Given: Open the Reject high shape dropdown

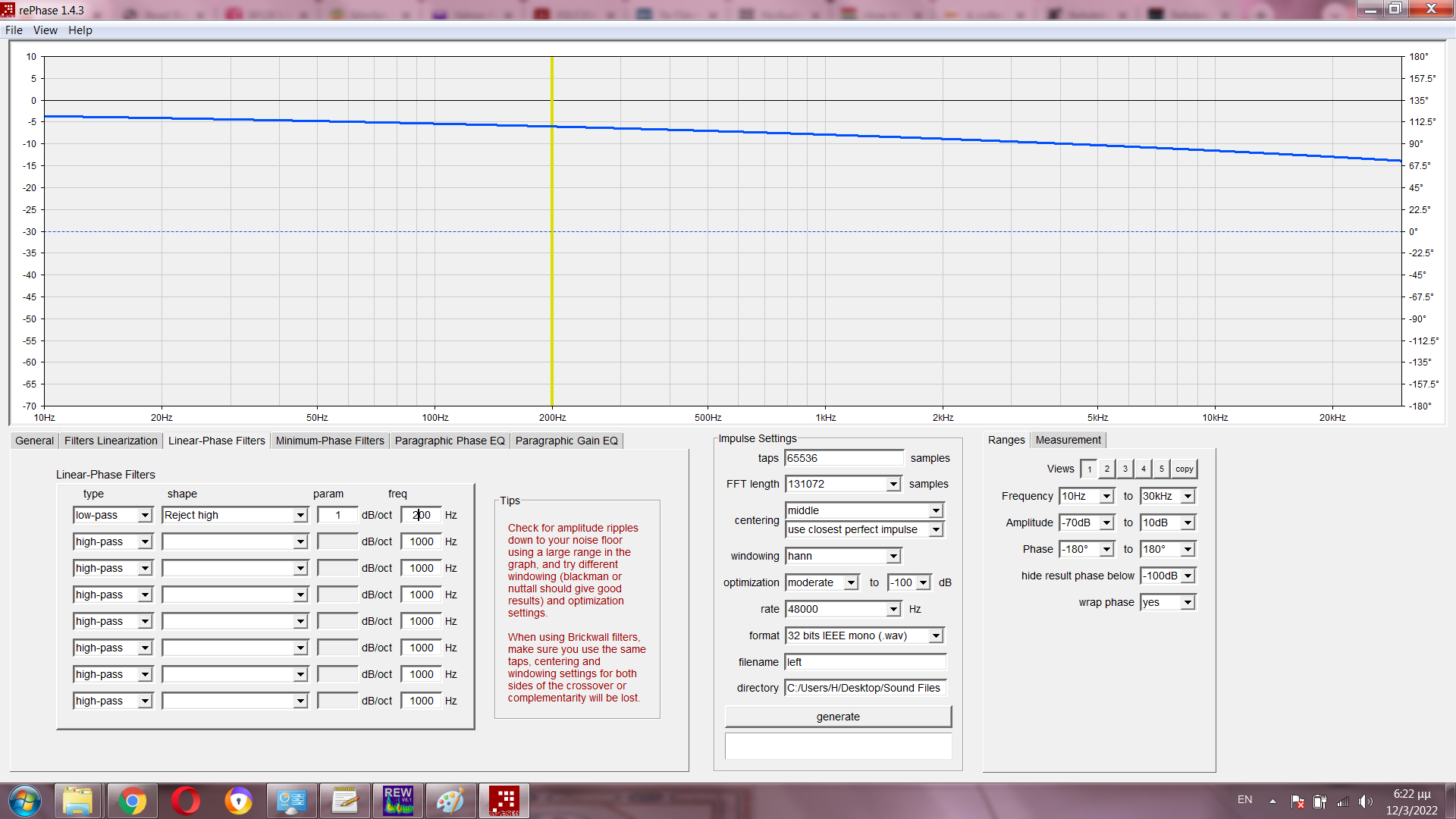Looking at the screenshot, I should [300, 516].
